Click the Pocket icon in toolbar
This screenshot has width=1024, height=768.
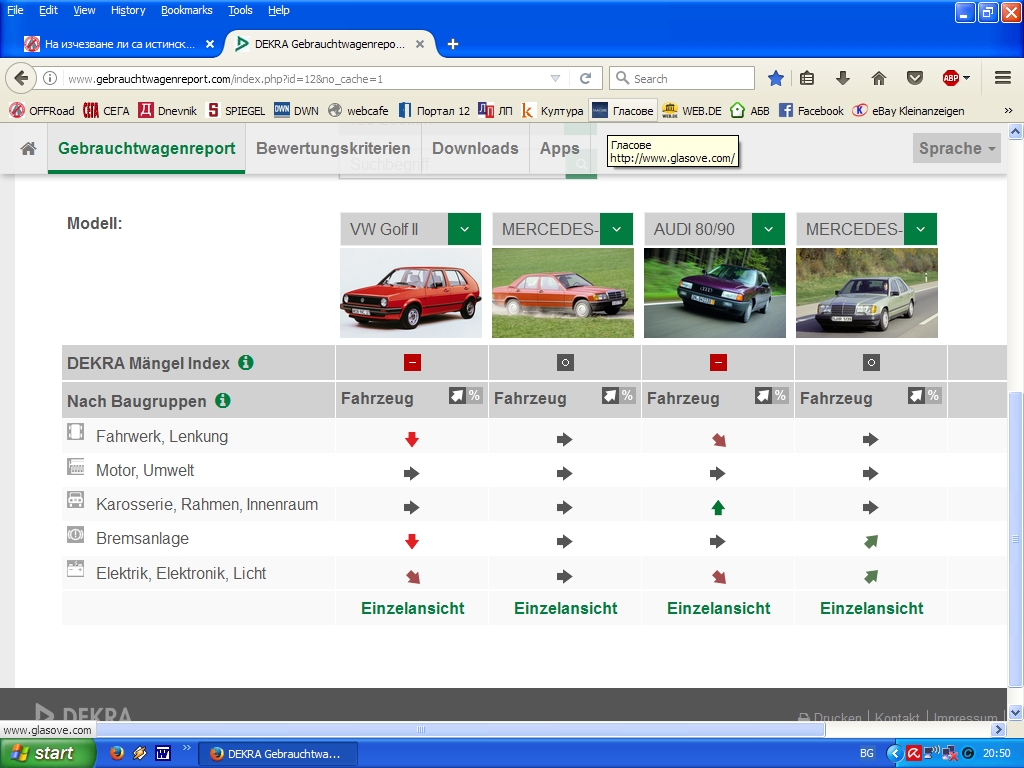[x=915, y=78]
